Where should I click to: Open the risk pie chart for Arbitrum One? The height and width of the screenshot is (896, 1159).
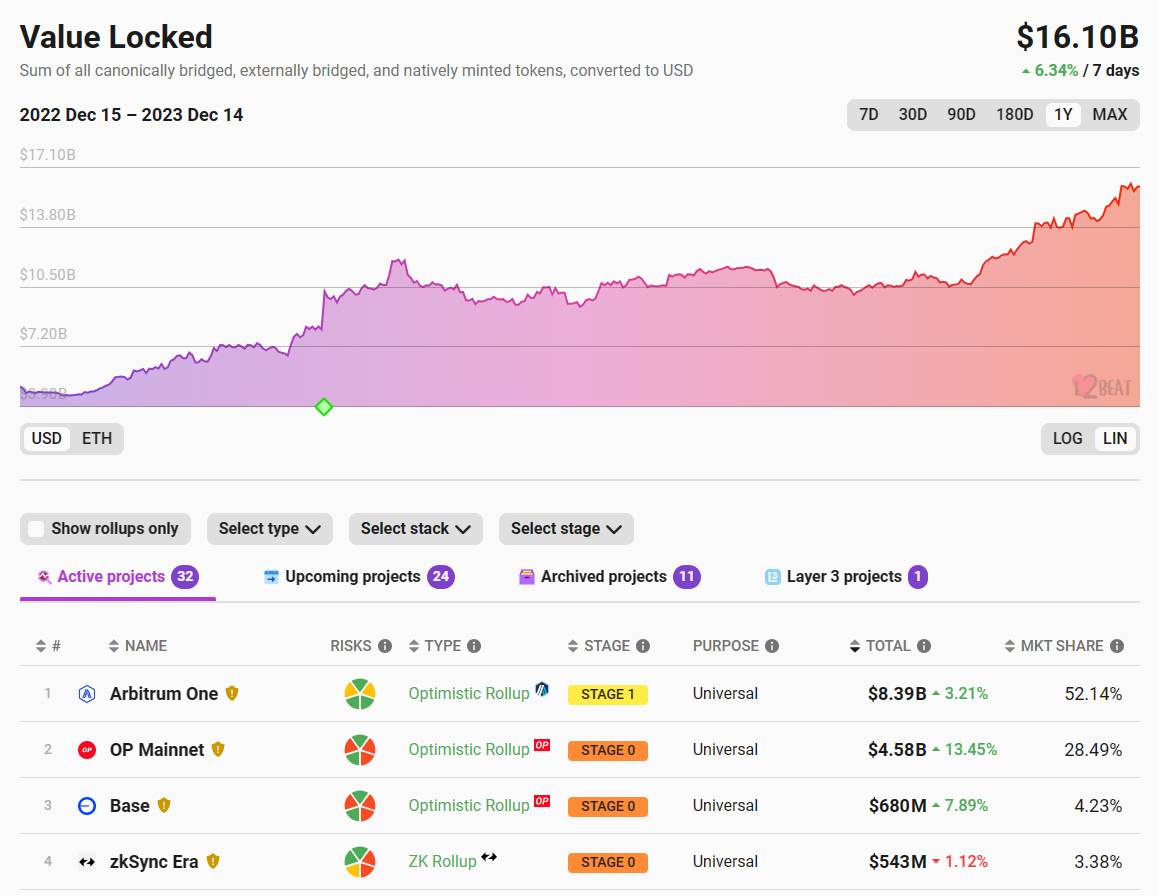360,693
